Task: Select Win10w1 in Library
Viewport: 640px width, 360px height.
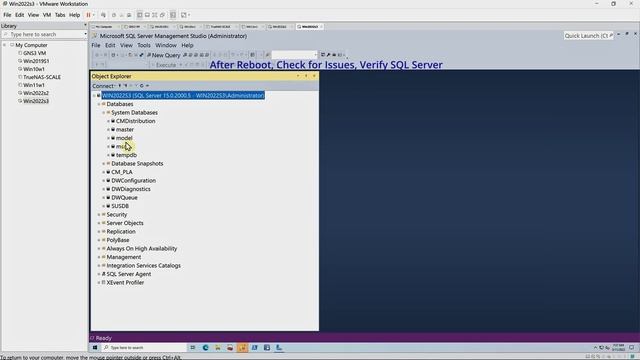Action: (x=34, y=69)
